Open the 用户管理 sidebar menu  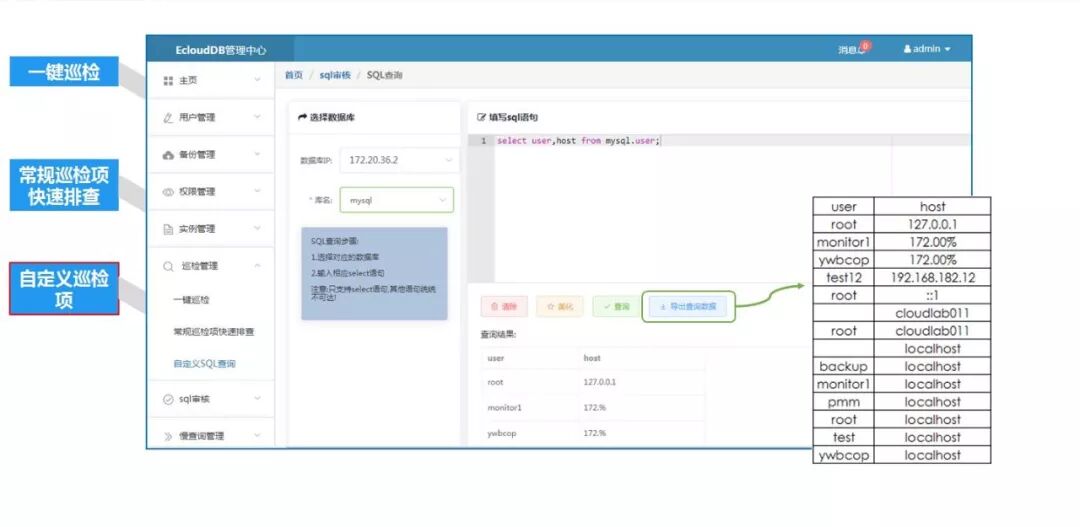click(211, 118)
